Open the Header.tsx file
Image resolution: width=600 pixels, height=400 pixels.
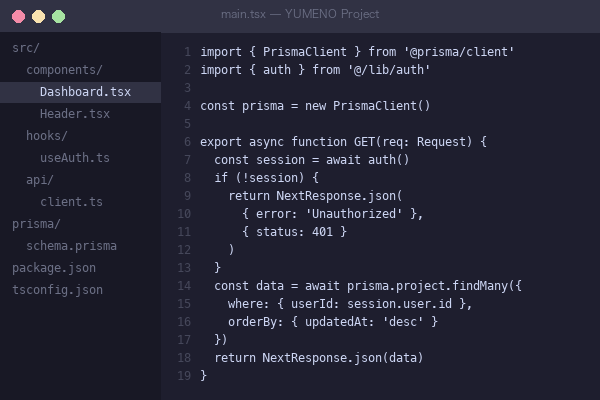(74, 114)
